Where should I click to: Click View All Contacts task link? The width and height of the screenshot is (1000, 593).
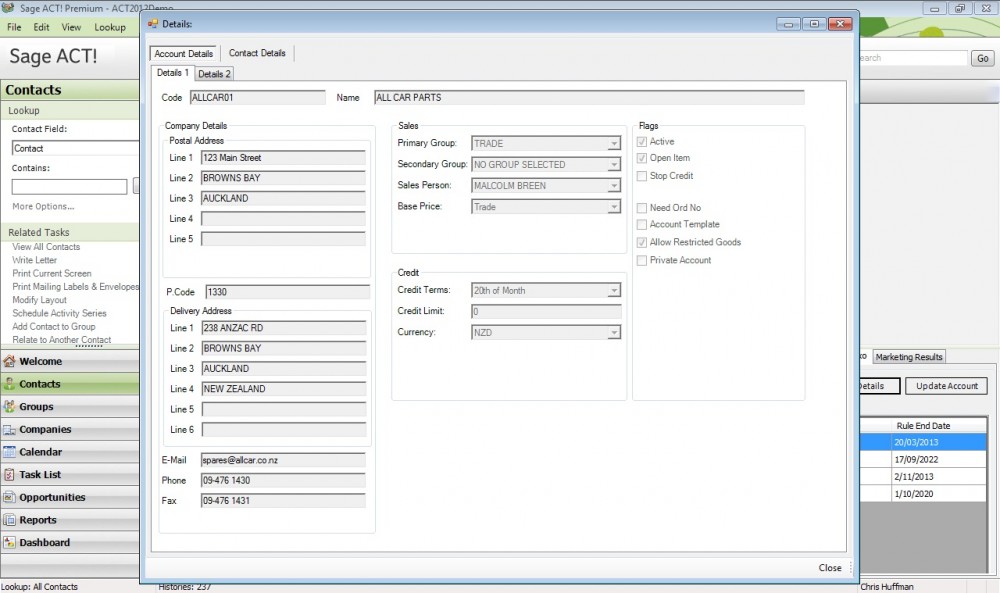point(46,247)
